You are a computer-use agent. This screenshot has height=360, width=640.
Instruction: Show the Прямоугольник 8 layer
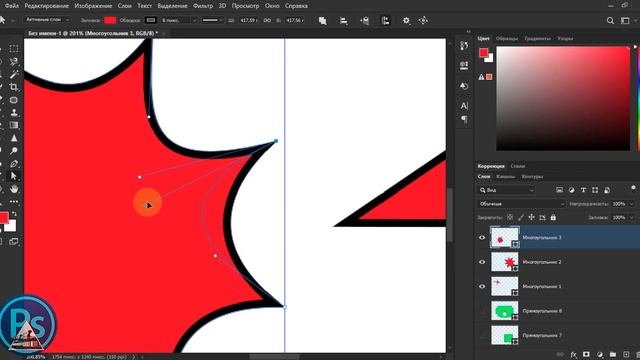click(482, 311)
